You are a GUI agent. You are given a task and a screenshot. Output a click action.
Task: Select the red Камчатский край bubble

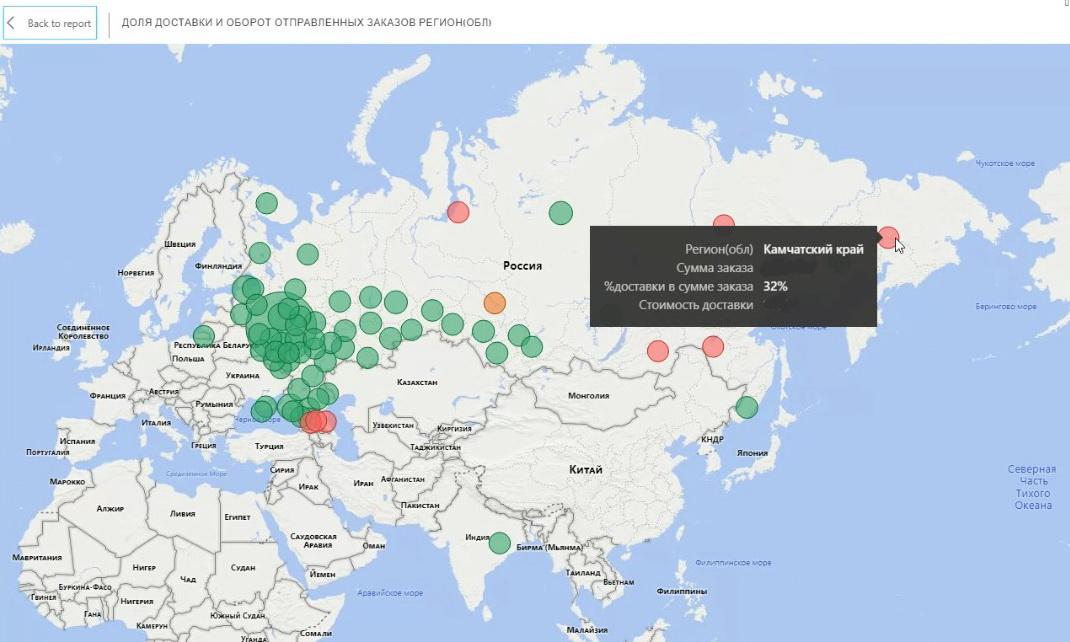pos(886,237)
